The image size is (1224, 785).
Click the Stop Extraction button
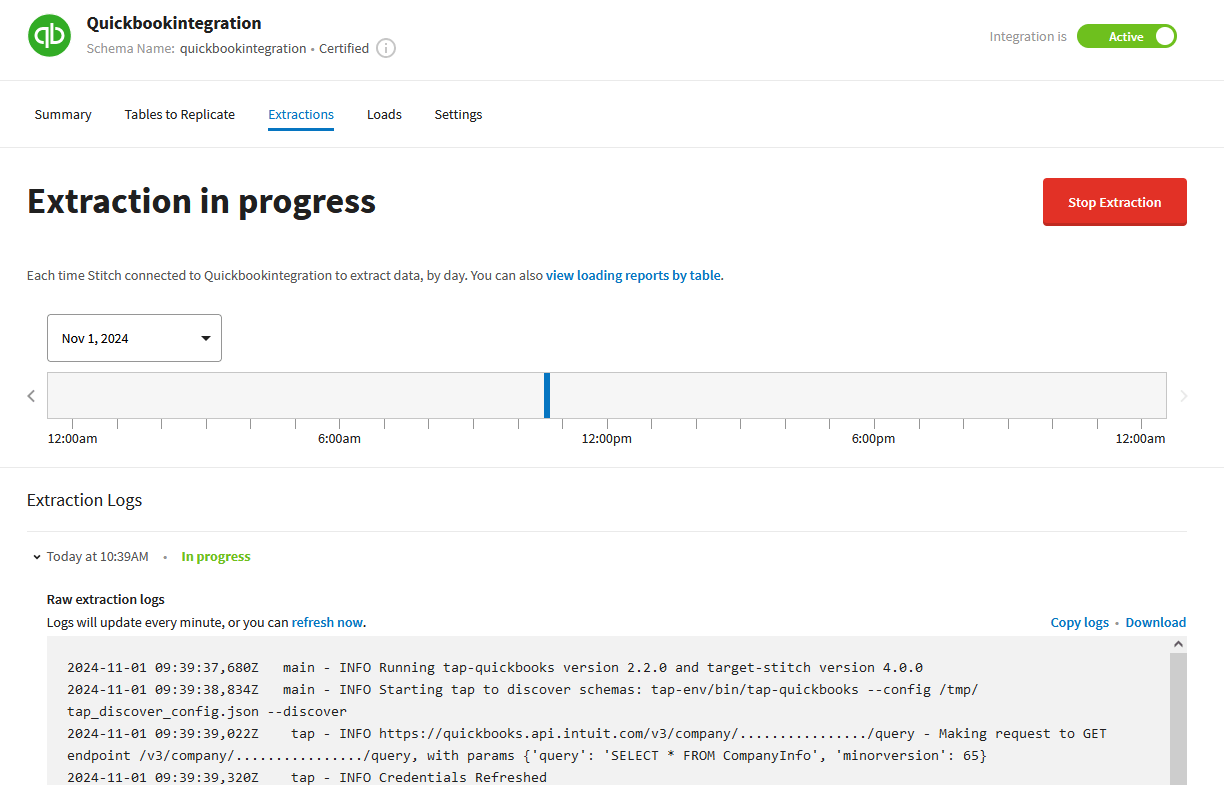1114,201
